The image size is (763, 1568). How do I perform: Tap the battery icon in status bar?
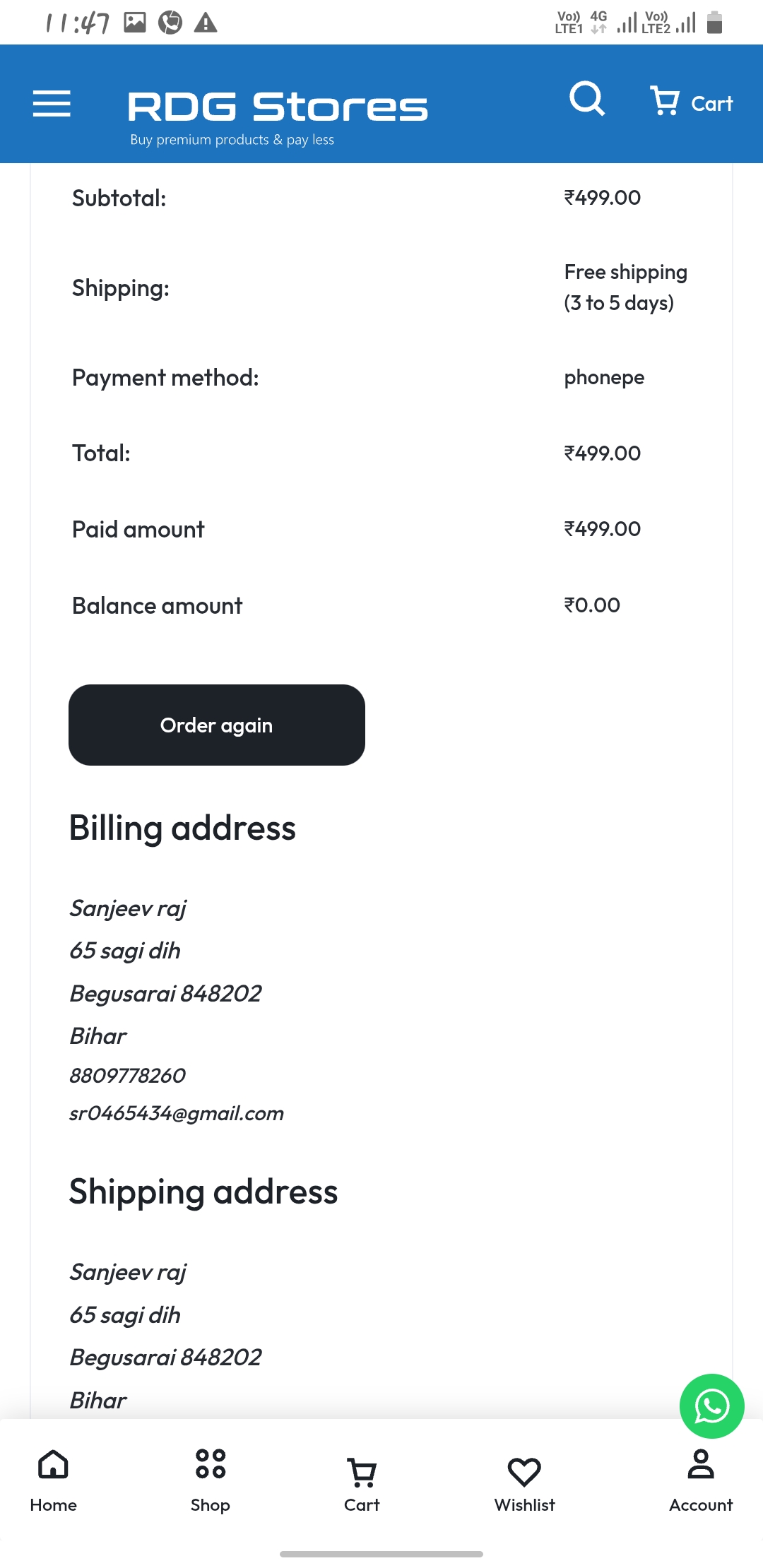point(715,22)
